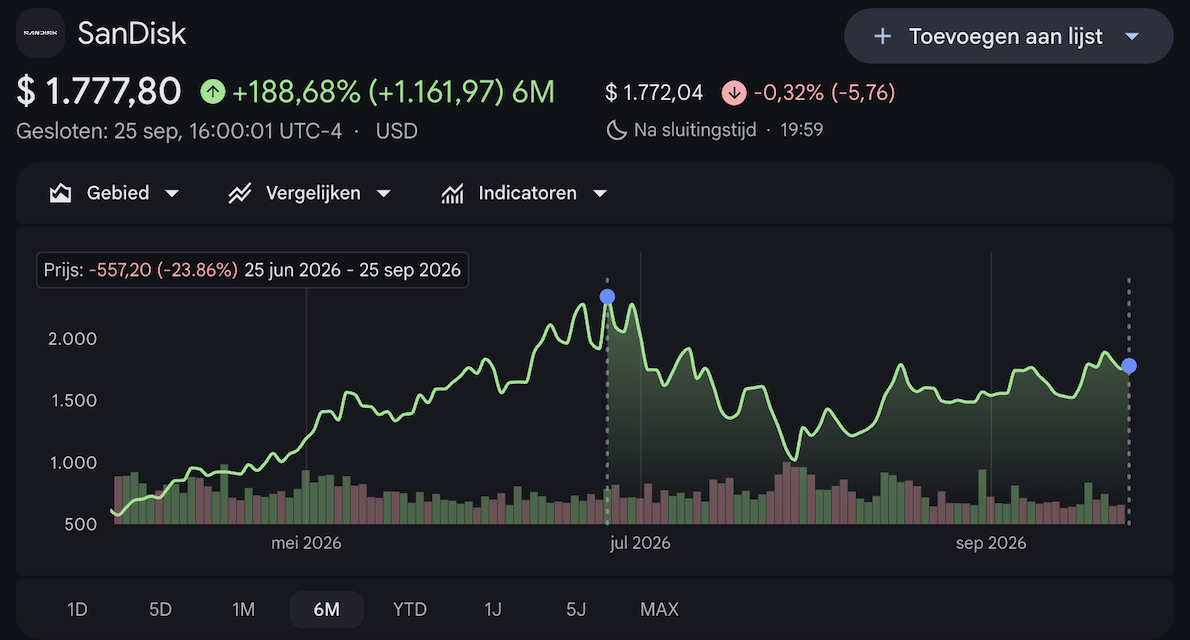Open the Toevoegen aan lijst dropdown arrow
1190x640 pixels.
click(1132, 36)
